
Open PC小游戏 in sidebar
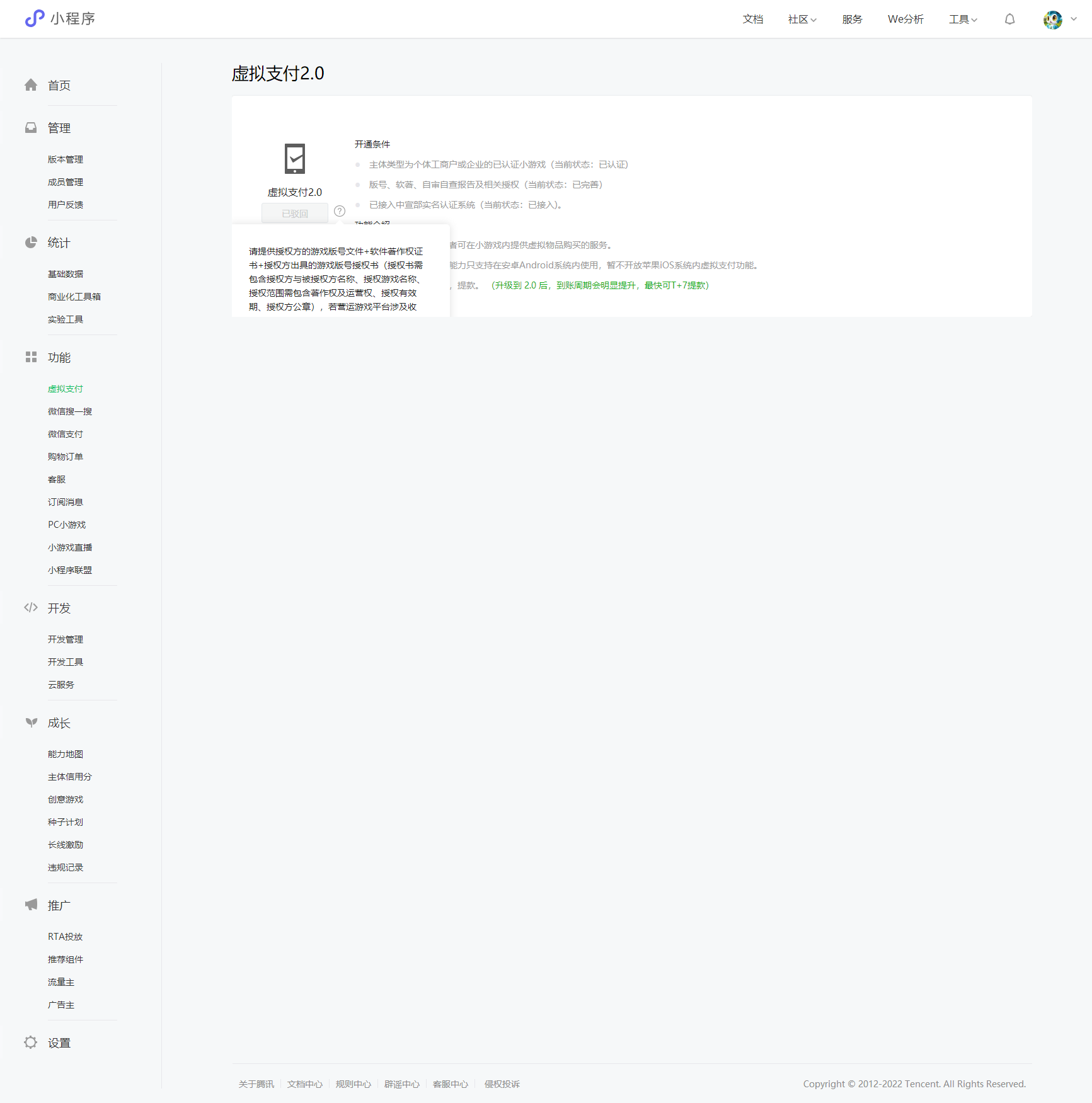click(67, 525)
